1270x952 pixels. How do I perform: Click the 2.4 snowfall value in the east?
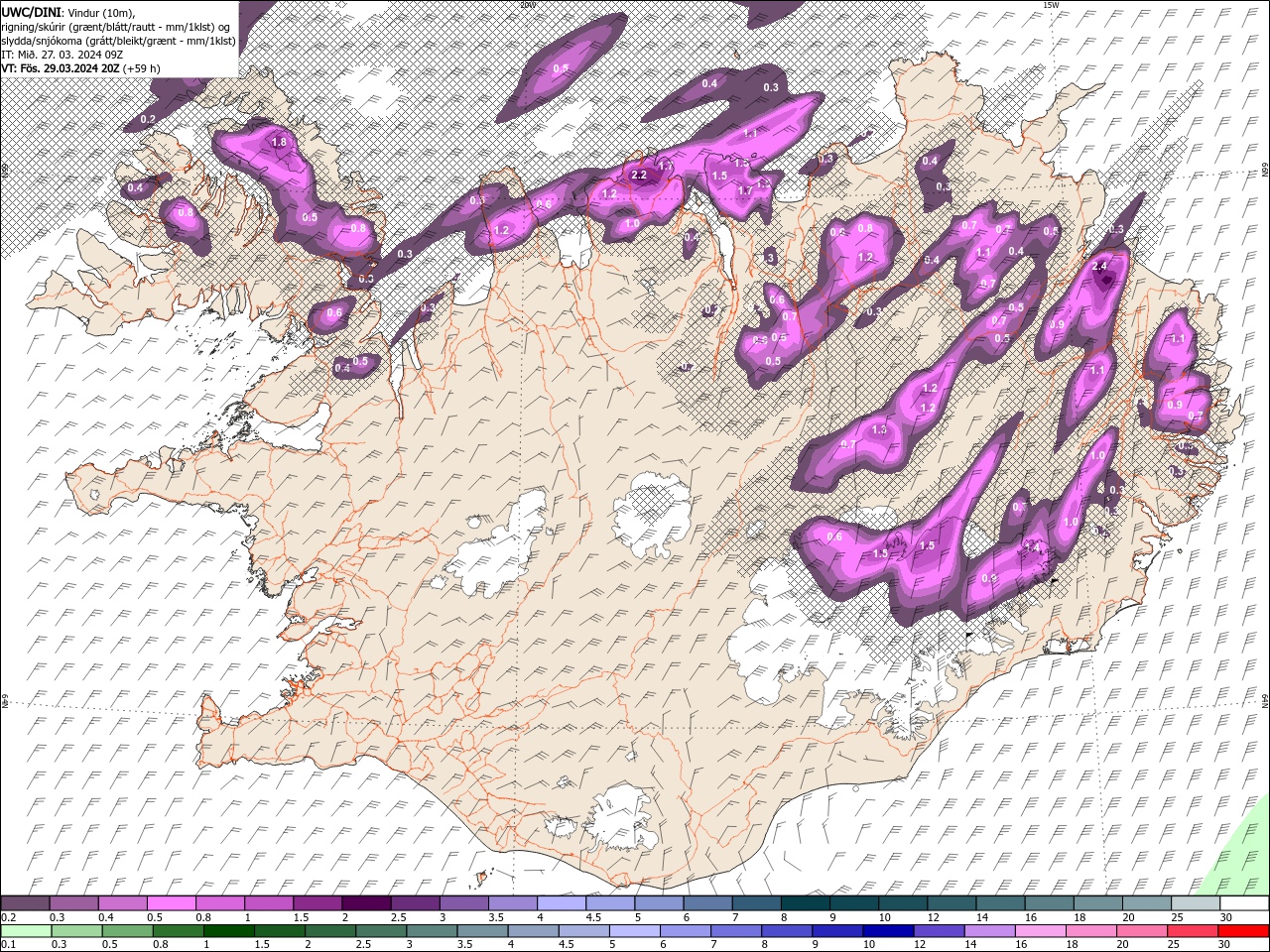1099,267
